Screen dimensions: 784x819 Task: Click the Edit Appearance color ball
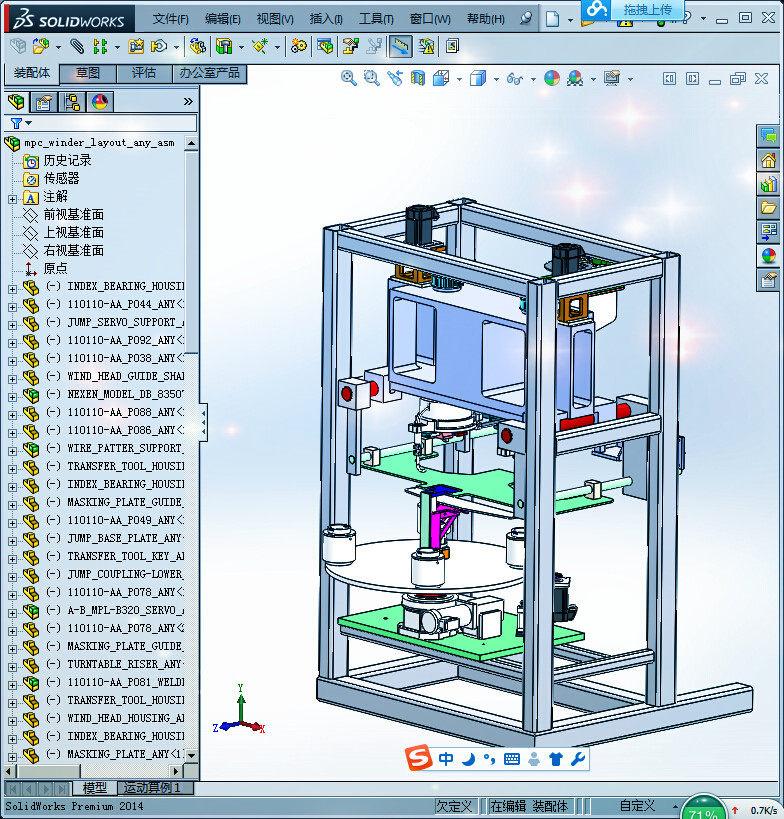(552, 79)
